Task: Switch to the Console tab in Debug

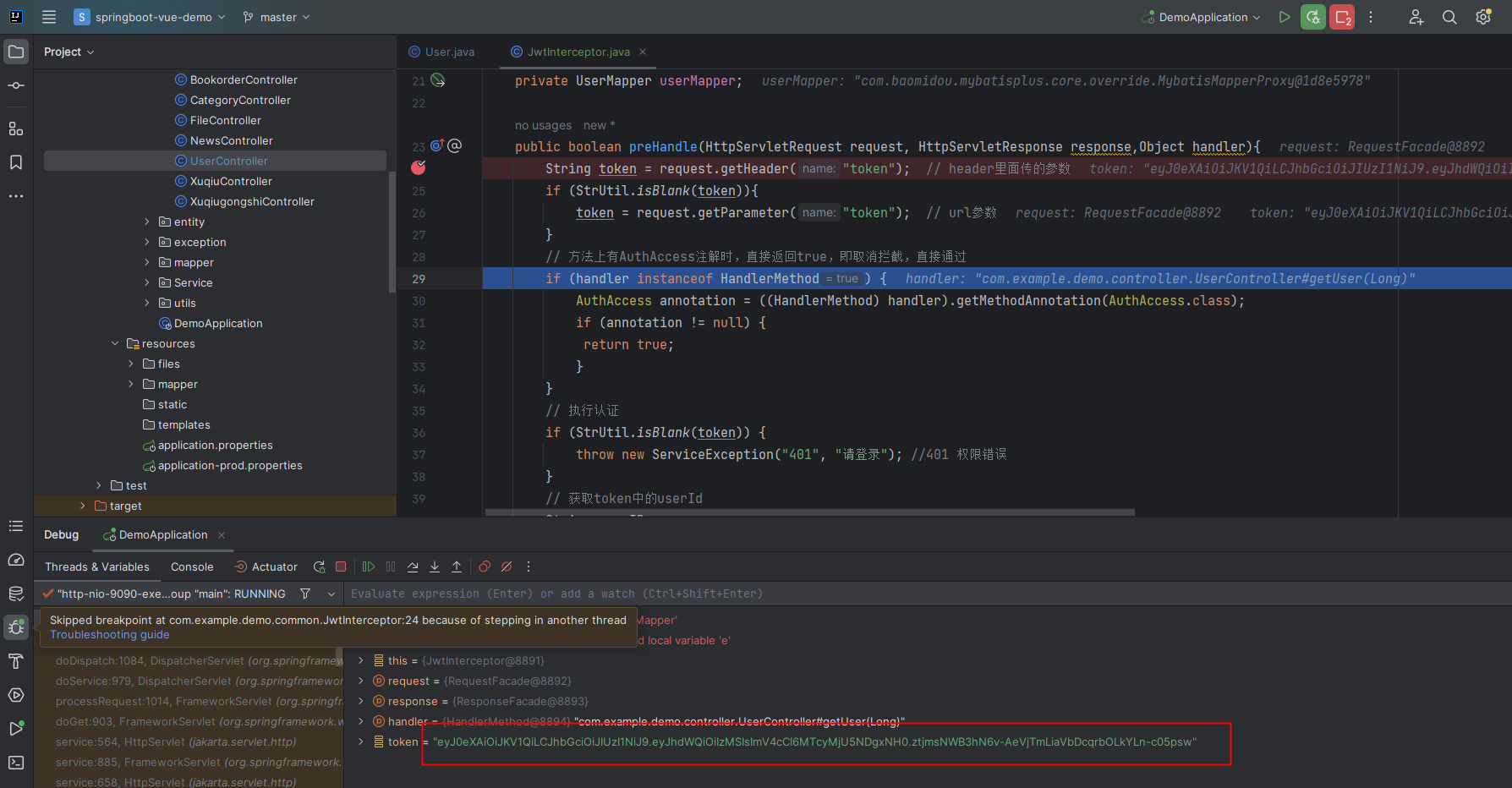Action: 192,566
